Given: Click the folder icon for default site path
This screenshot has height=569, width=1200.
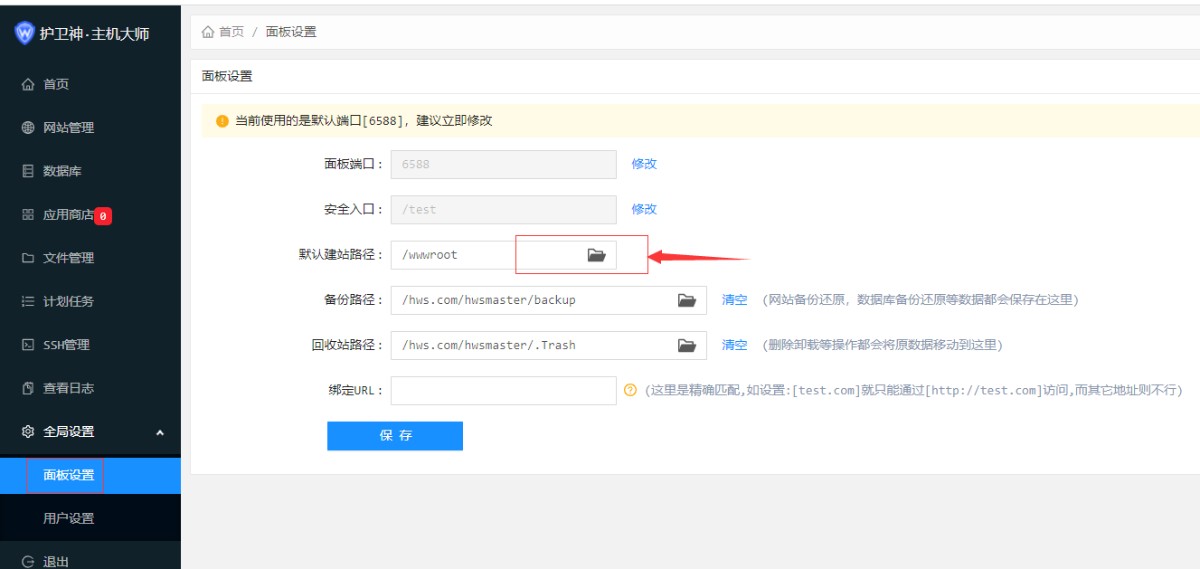Looking at the screenshot, I should coord(596,255).
